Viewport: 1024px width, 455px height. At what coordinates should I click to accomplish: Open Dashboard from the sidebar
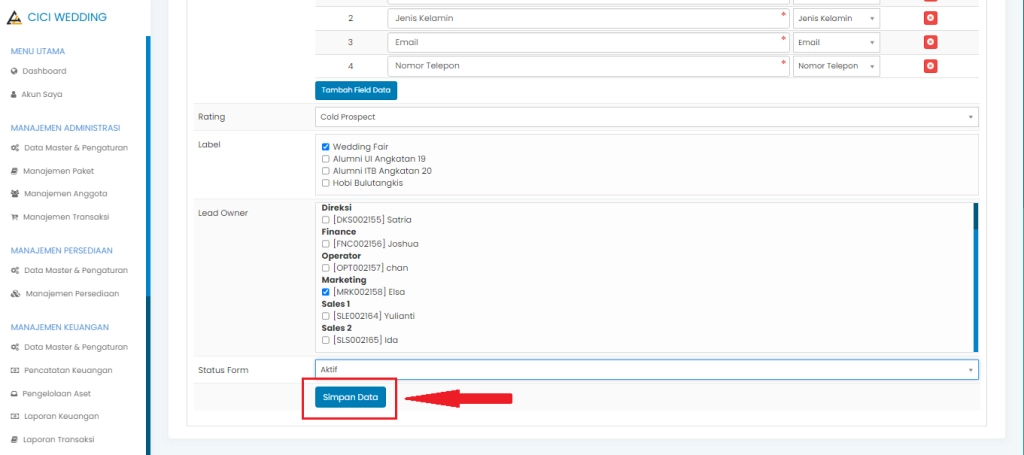pos(44,71)
